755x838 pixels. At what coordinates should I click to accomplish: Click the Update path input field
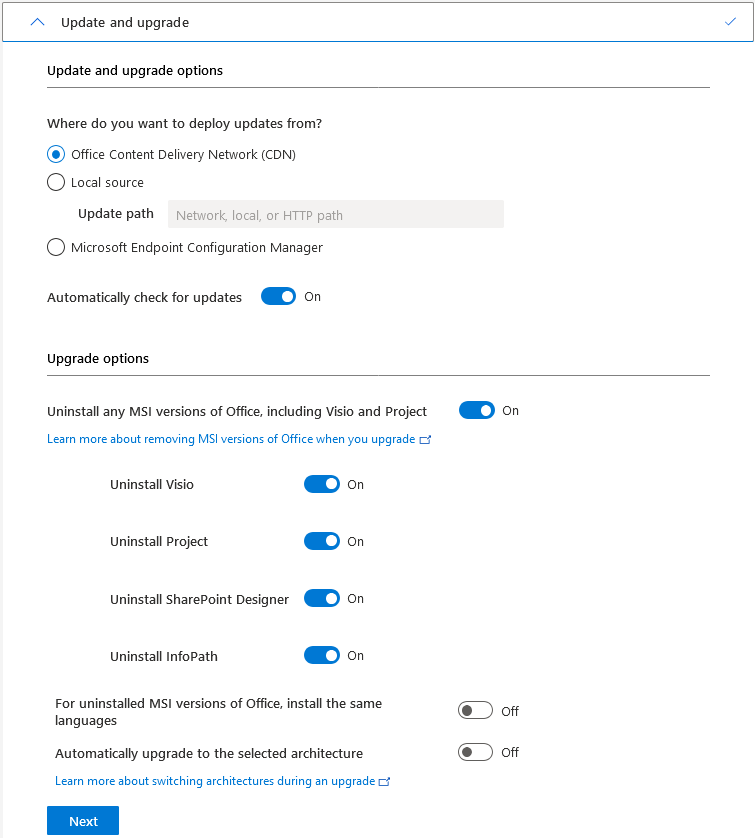[335, 215]
